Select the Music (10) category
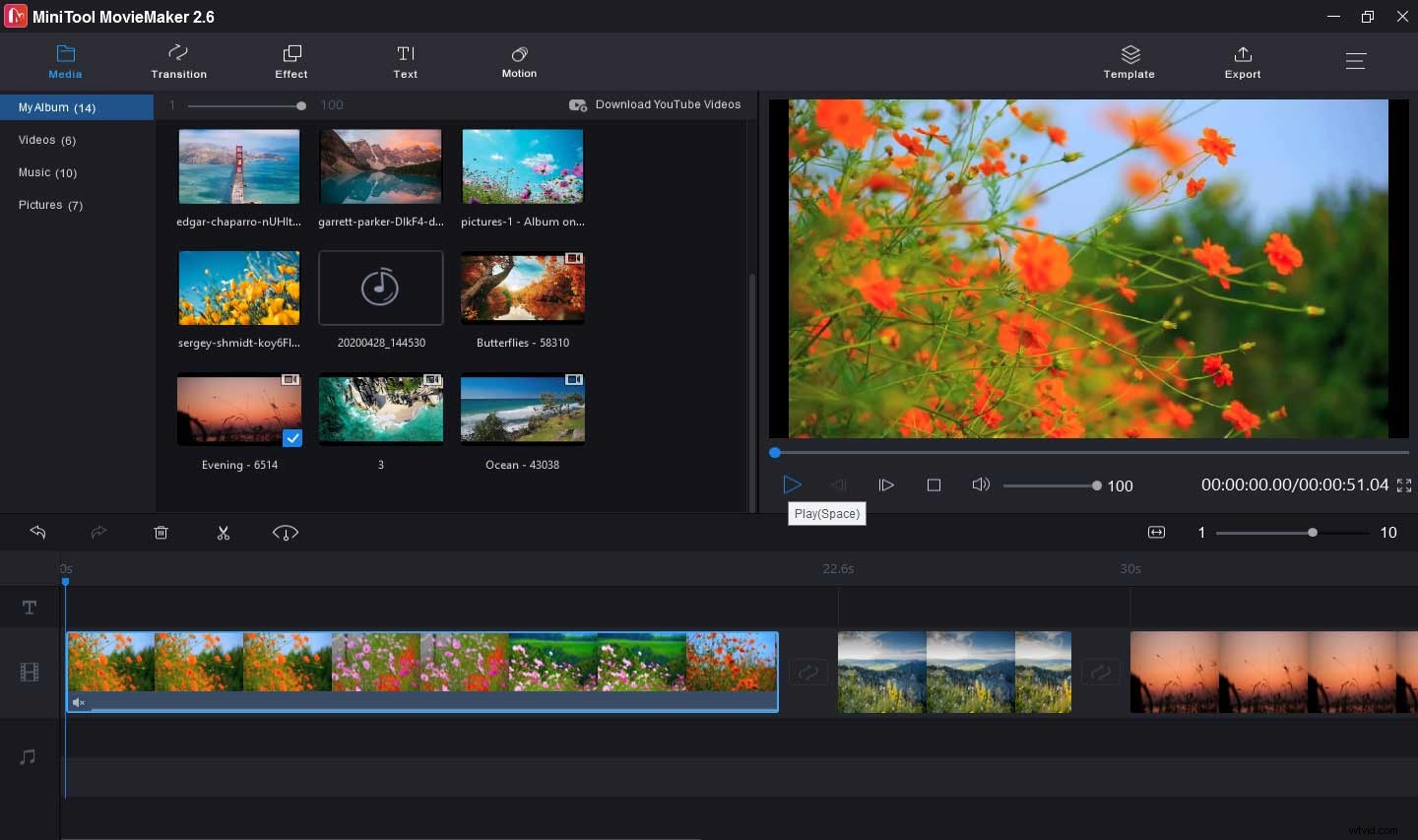This screenshot has height=840, width=1418. click(46, 172)
